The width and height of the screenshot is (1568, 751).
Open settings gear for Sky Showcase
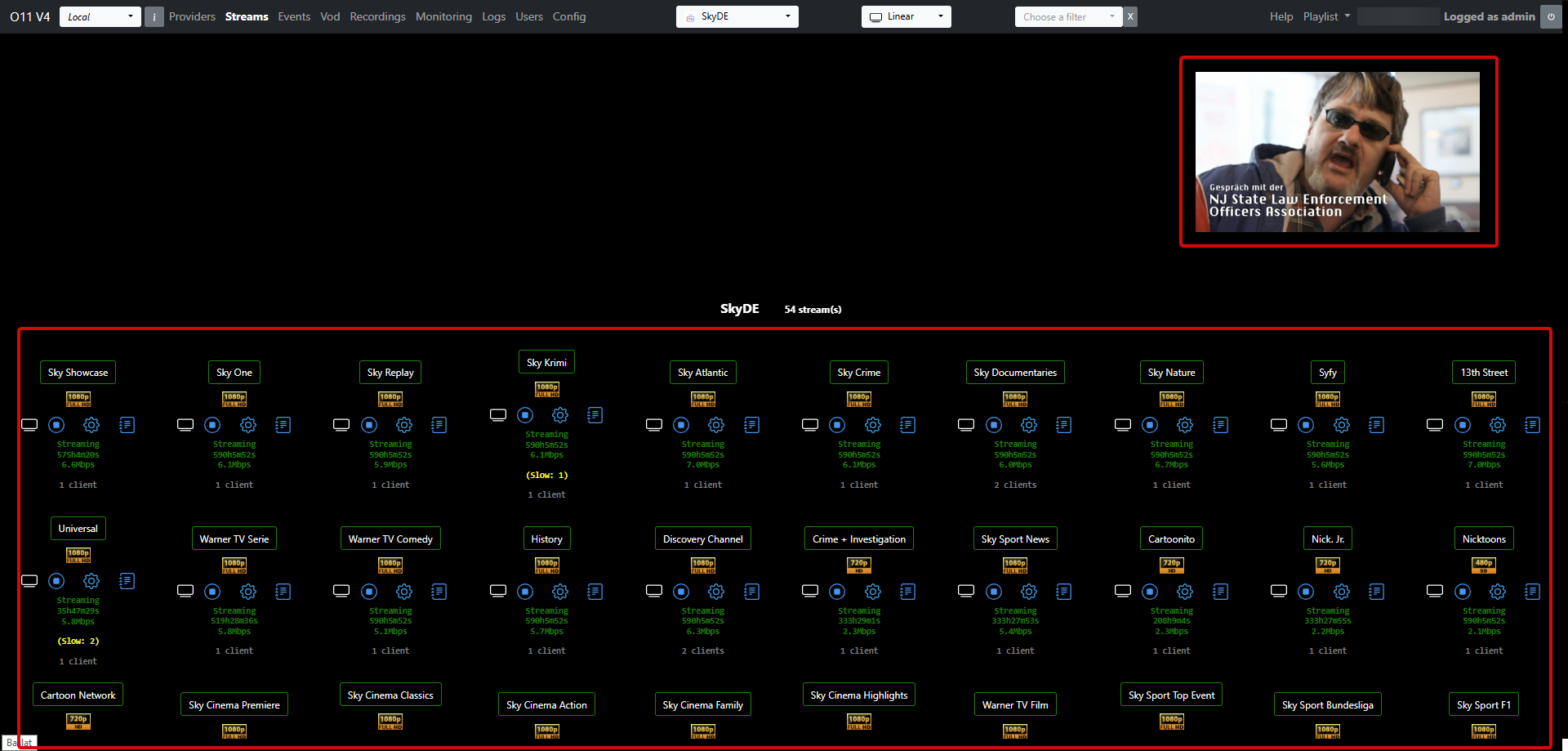[x=91, y=425]
